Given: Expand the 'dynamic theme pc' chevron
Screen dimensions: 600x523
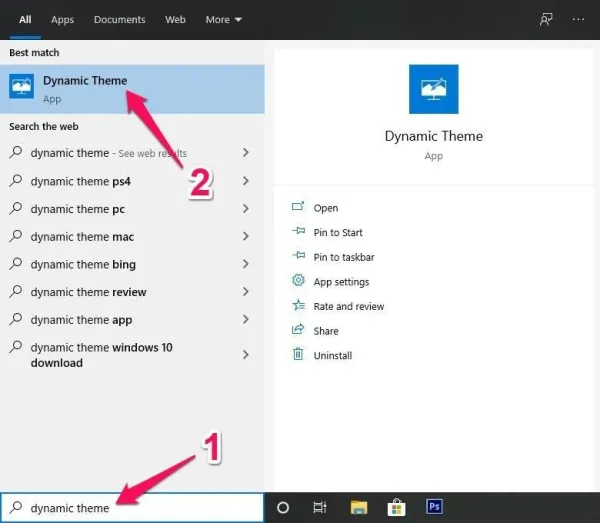Looking at the screenshot, I should click(246, 209).
